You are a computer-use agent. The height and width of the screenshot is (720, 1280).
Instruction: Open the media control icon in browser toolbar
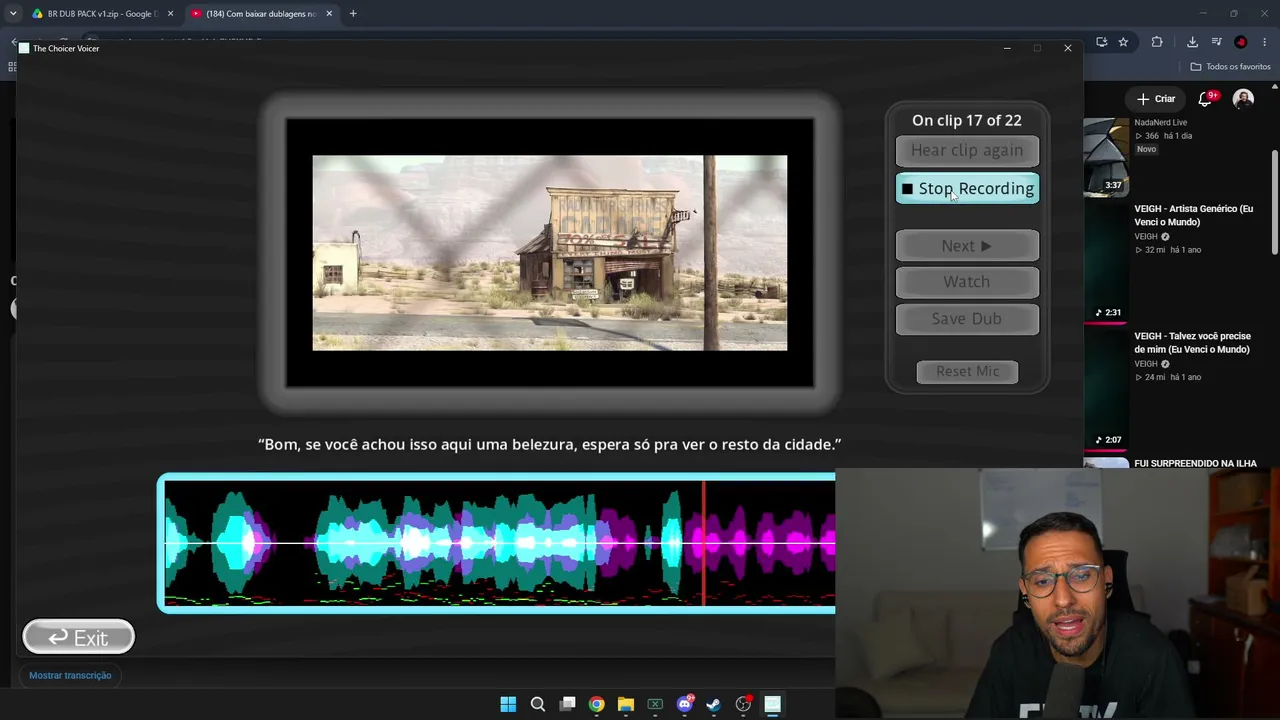pos(1217,42)
